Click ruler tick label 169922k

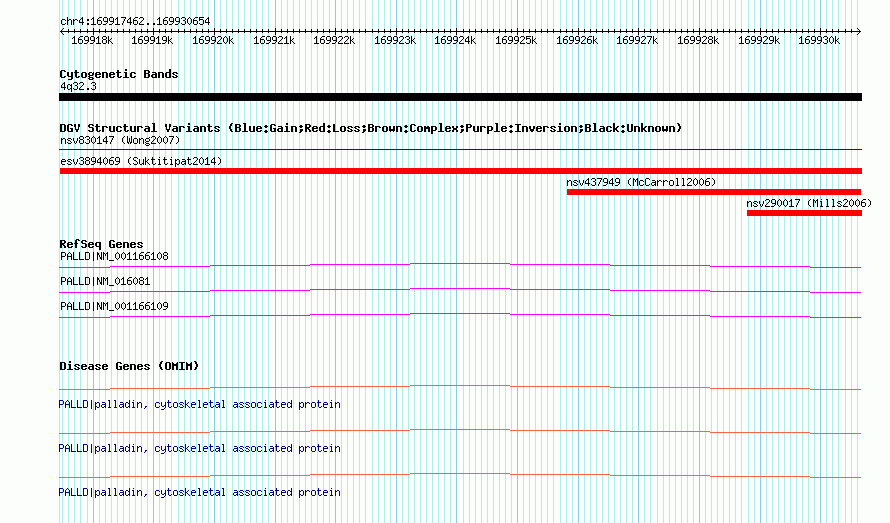tap(334, 40)
